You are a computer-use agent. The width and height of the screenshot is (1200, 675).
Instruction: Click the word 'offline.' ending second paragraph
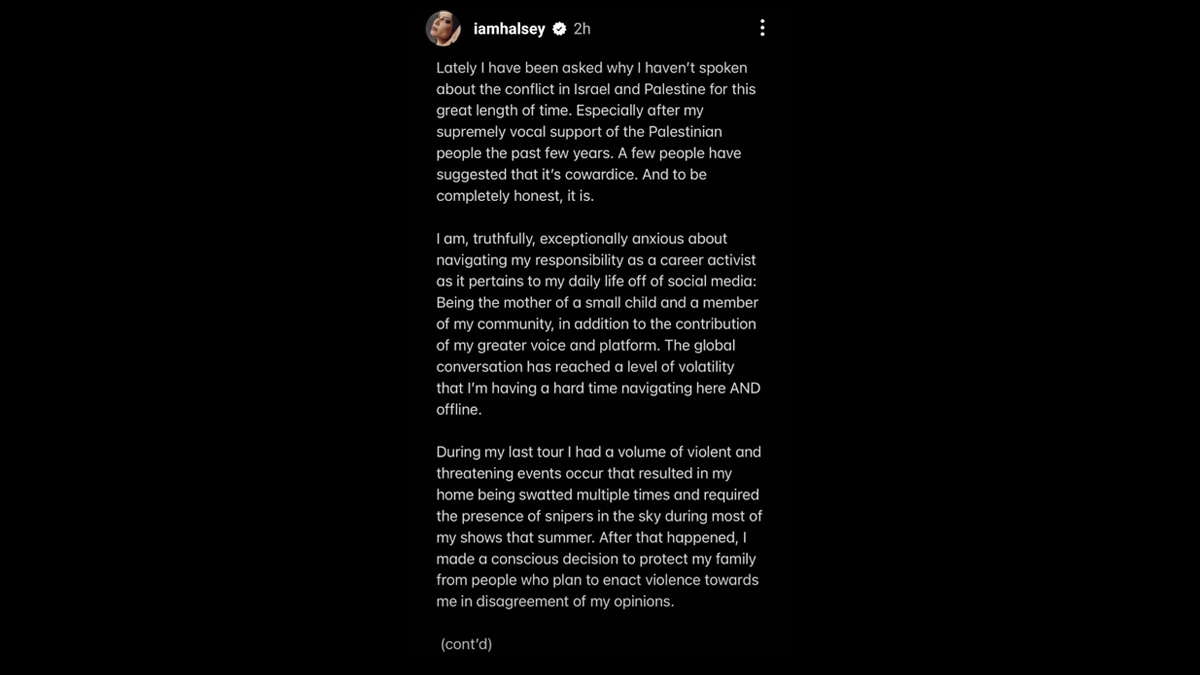pos(459,409)
